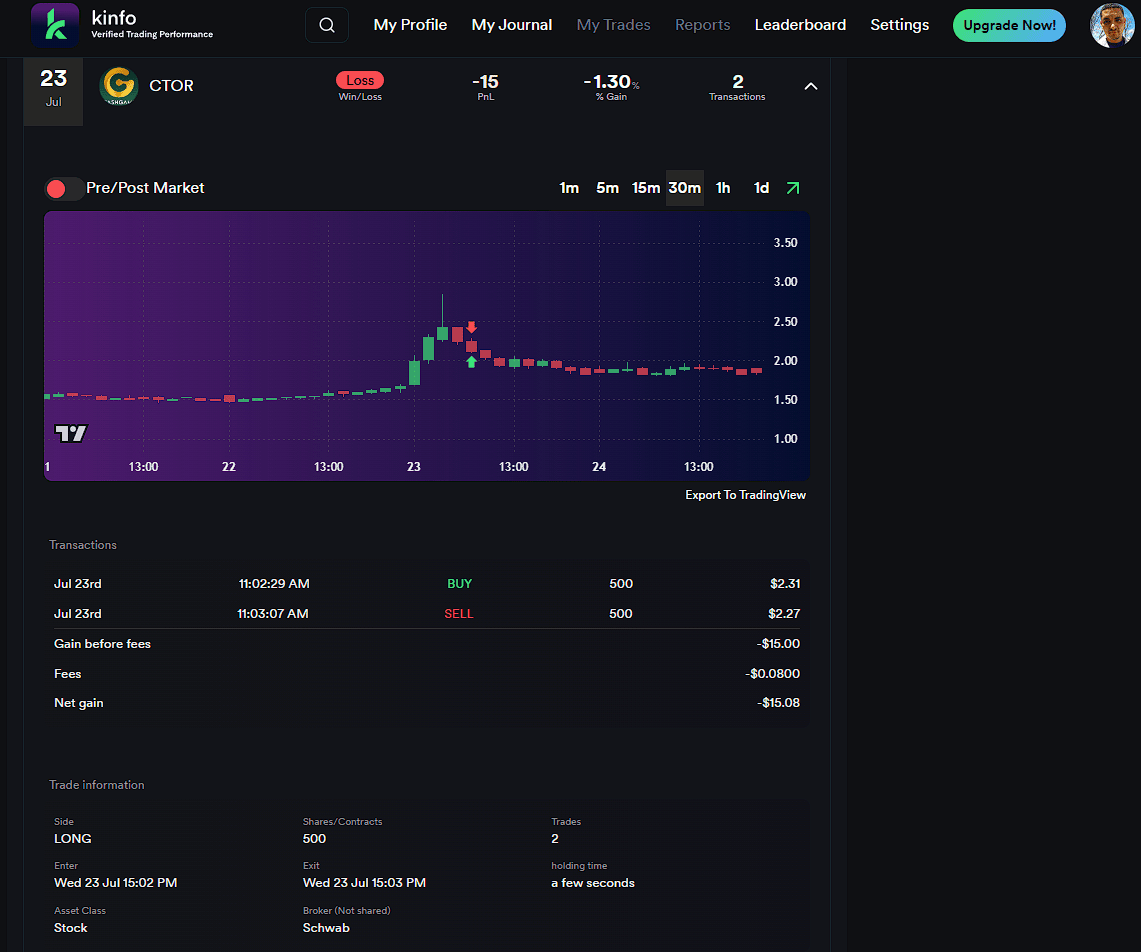Toggle the Pre/Post Market switch
Image resolution: width=1141 pixels, height=952 pixels.
click(64, 188)
